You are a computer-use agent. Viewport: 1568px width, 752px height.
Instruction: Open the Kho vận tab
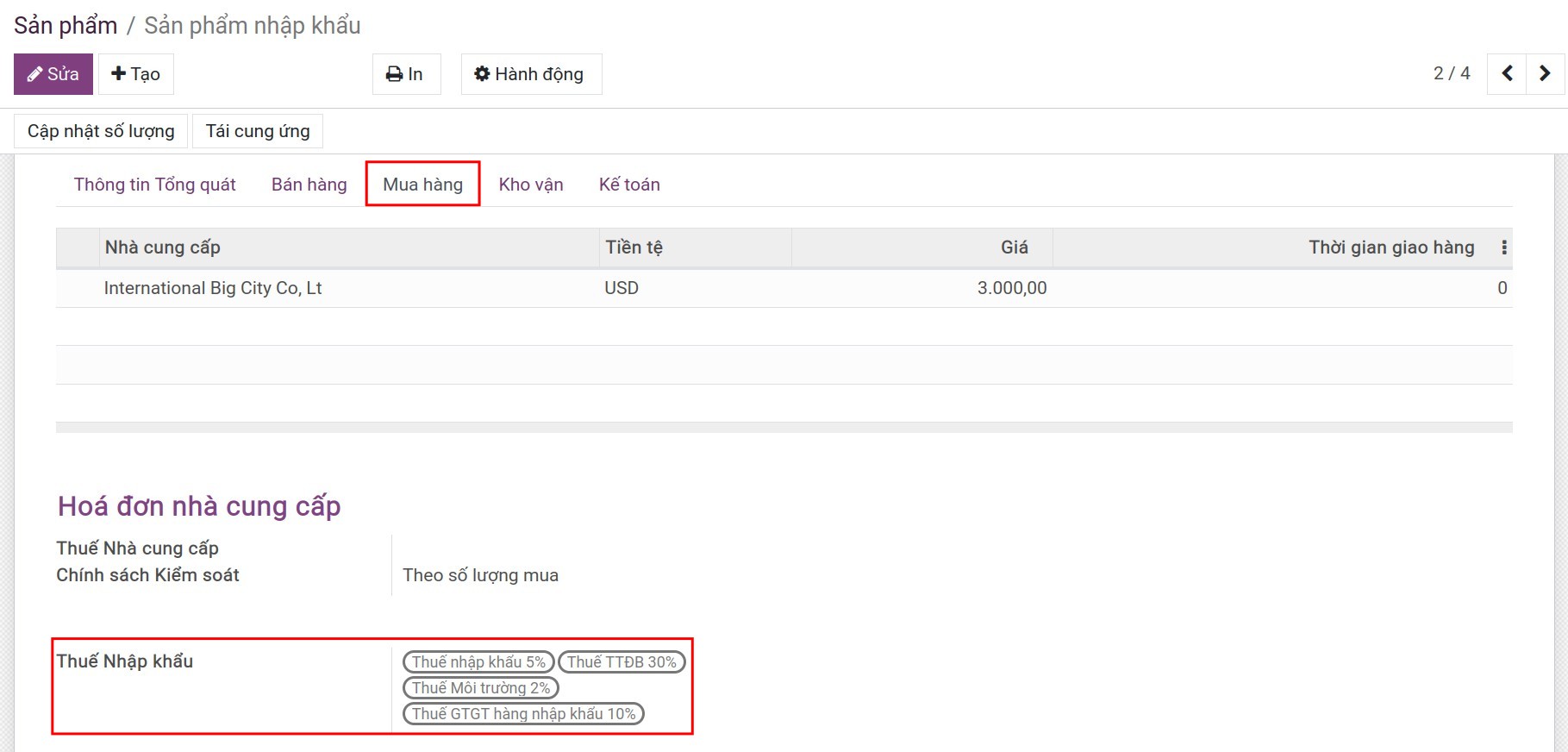[x=531, y=185]
